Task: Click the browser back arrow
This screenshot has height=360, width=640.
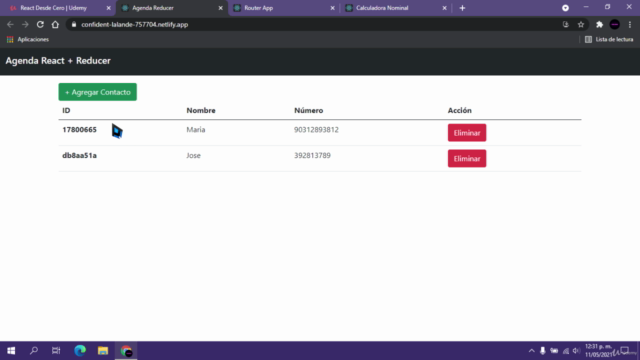Action: 10,24
